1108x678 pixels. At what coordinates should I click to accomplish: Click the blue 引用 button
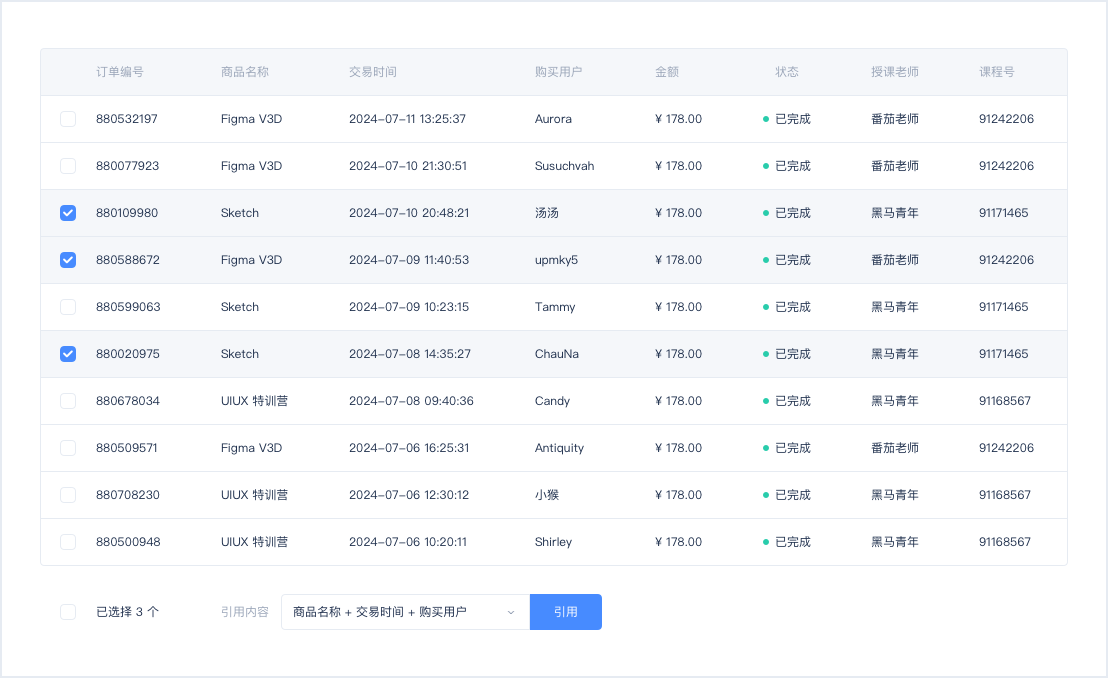(x=566, y=612)
